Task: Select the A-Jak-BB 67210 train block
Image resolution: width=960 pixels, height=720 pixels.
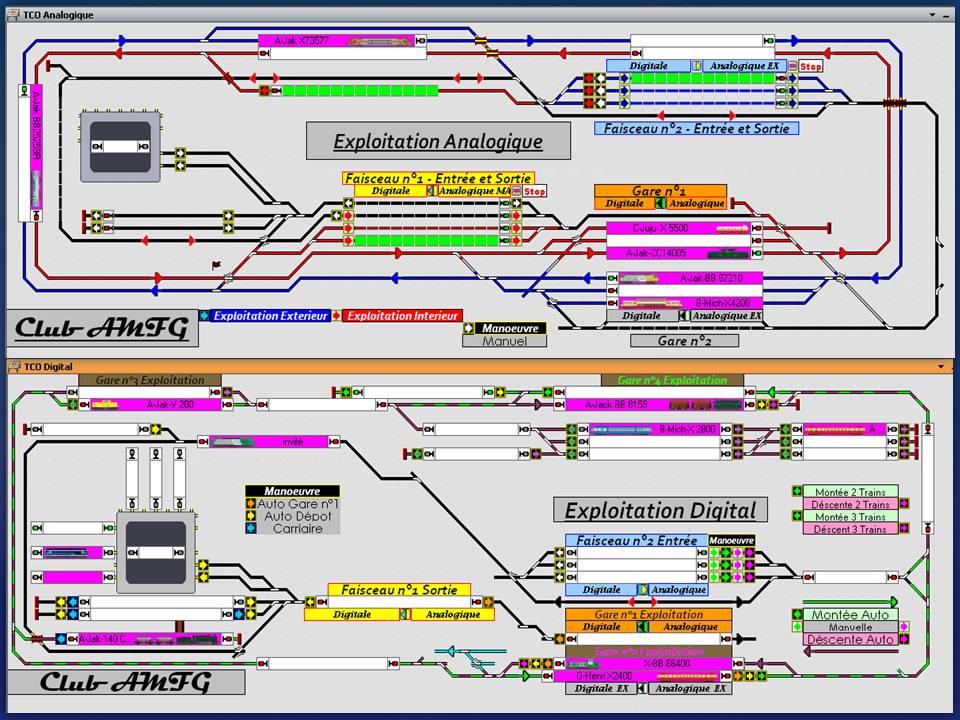Action: point(691,278)
